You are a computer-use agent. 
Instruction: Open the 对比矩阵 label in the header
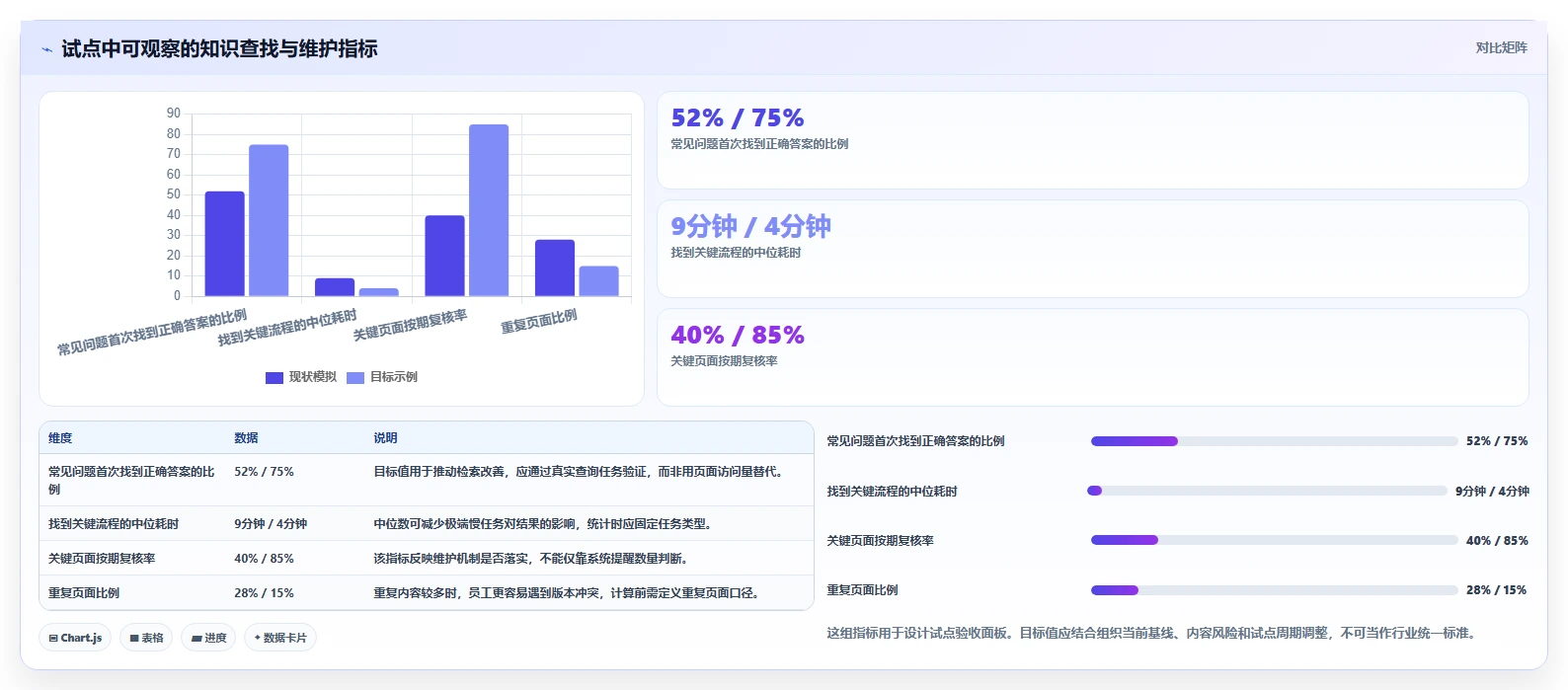coord(1501,48)
